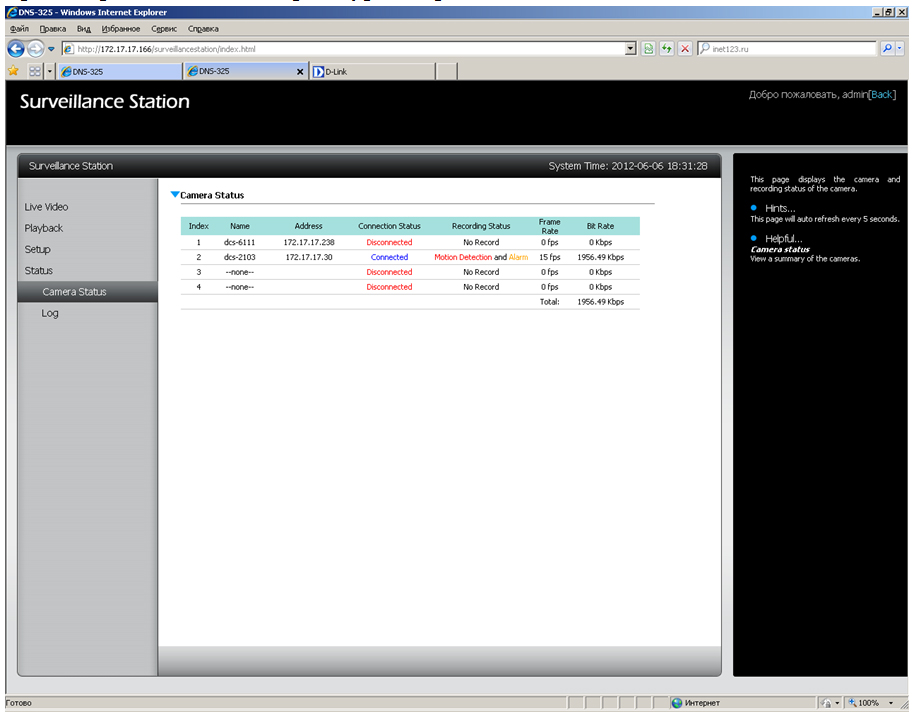
Task: Switch to the D-Link tab
Action: tap(370, 72)
